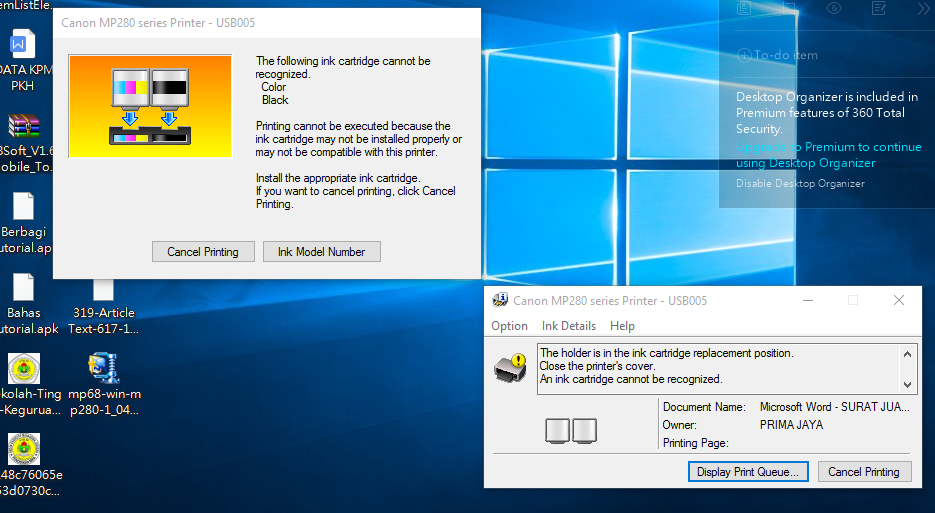Image resolution: width=935 pixels, height=513 pixels.
Task: Select the Sekolah-Tinggi Keguruan logo file icon
Action: (x=24, y=368)
